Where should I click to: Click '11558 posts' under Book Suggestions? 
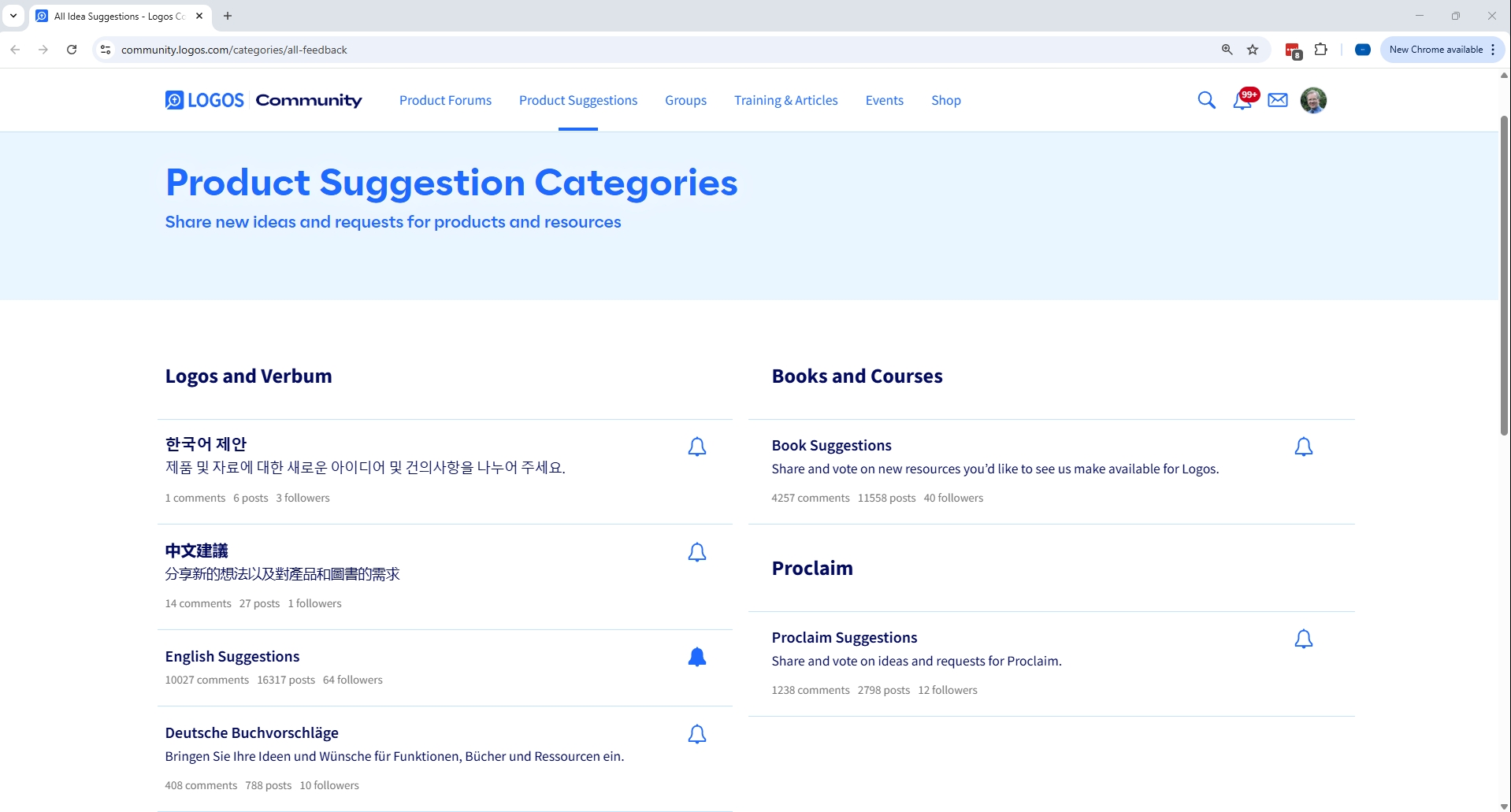coord(886,498)
